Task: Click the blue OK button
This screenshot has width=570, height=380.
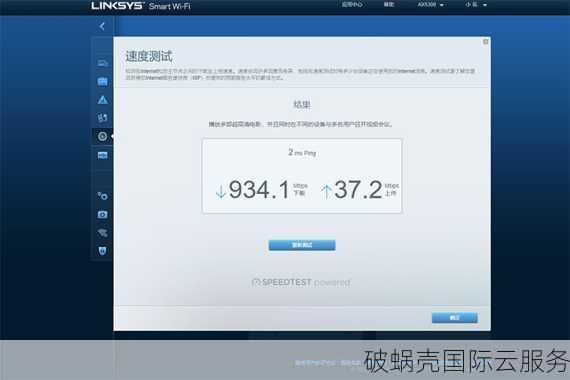Action: [455, 317]
